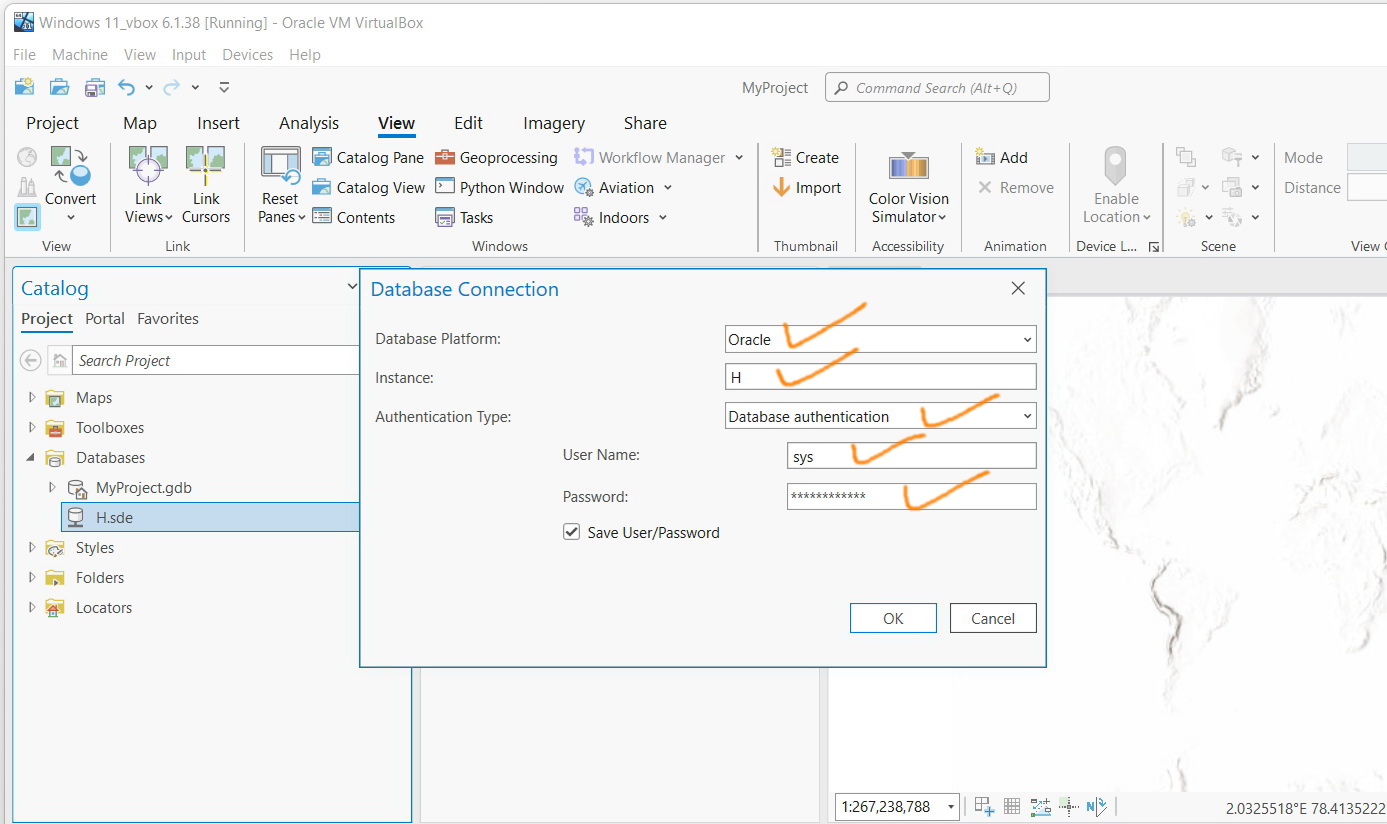The width and height of the screenshot is (1387, 824).
Task: Open the Catalog Pane from the ribbon
Action: (368, 157)
